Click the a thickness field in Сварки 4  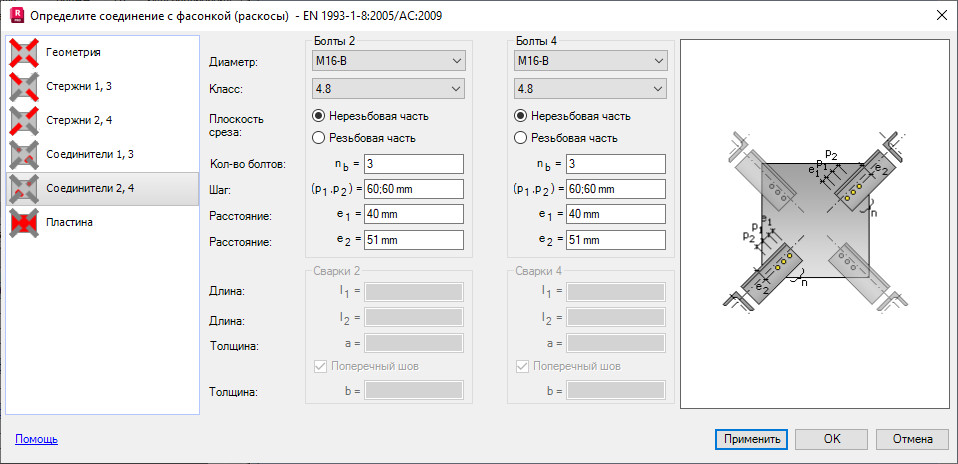[x=616, y=343]
